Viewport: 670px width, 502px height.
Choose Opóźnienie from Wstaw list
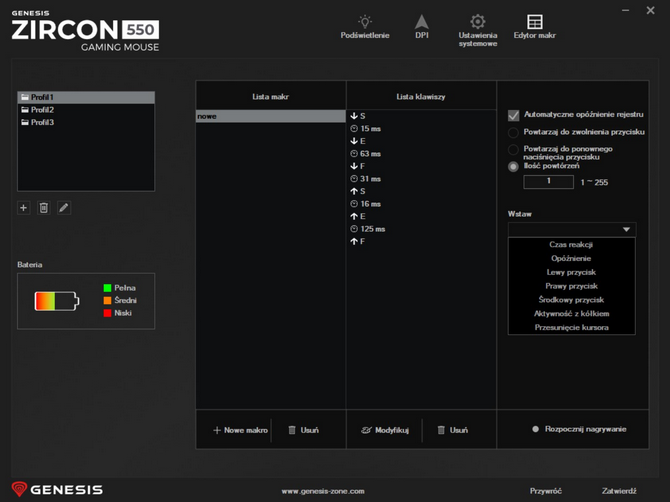571,258
